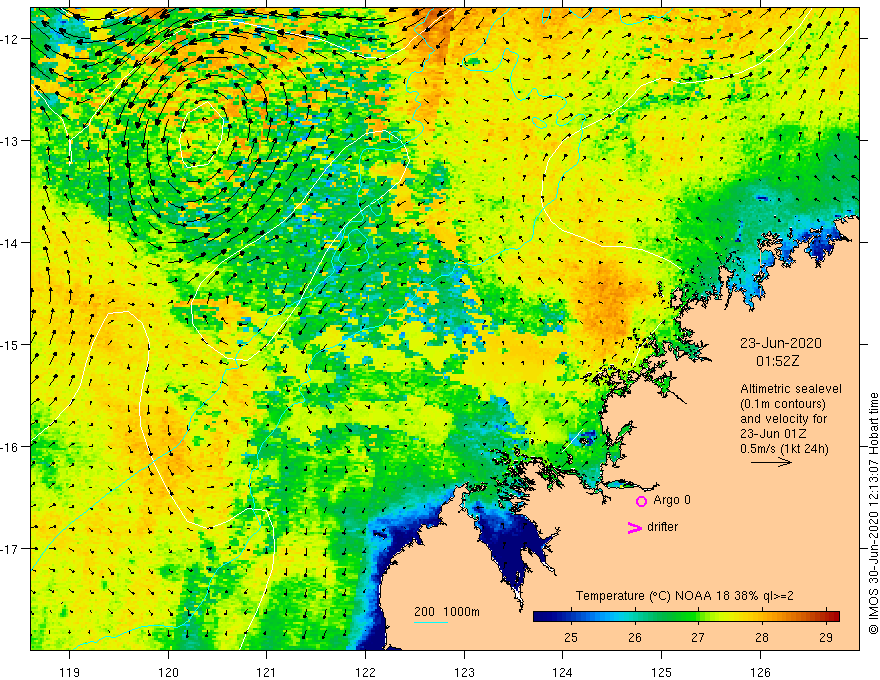The height and width of the screenshot is (680, 880).
Task: Select the '23-Jun-2020' date text
Action: [781, 343]
